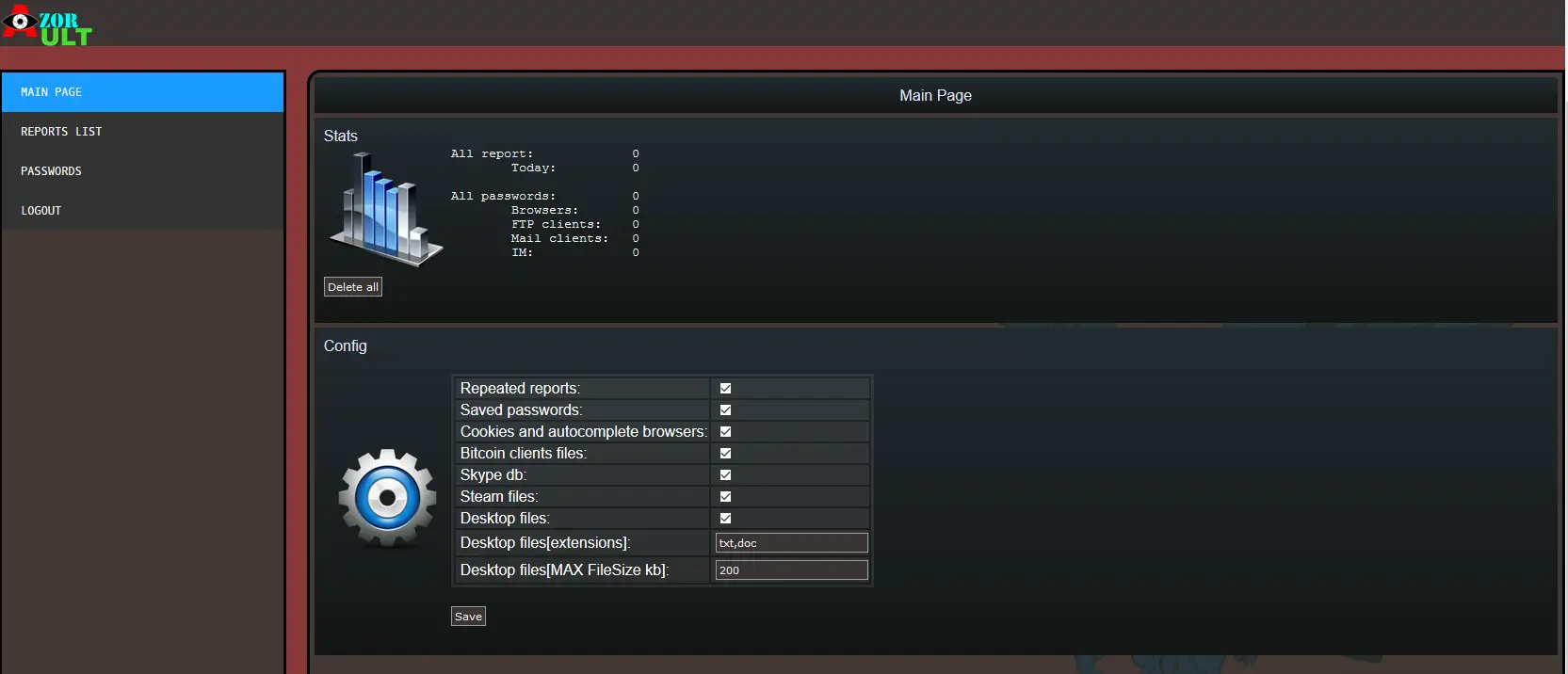Image resolution: width=1568 pixels, height=674 pixels.
Task: Click the Main Page header title bar
Action: (x=935, y=96)
